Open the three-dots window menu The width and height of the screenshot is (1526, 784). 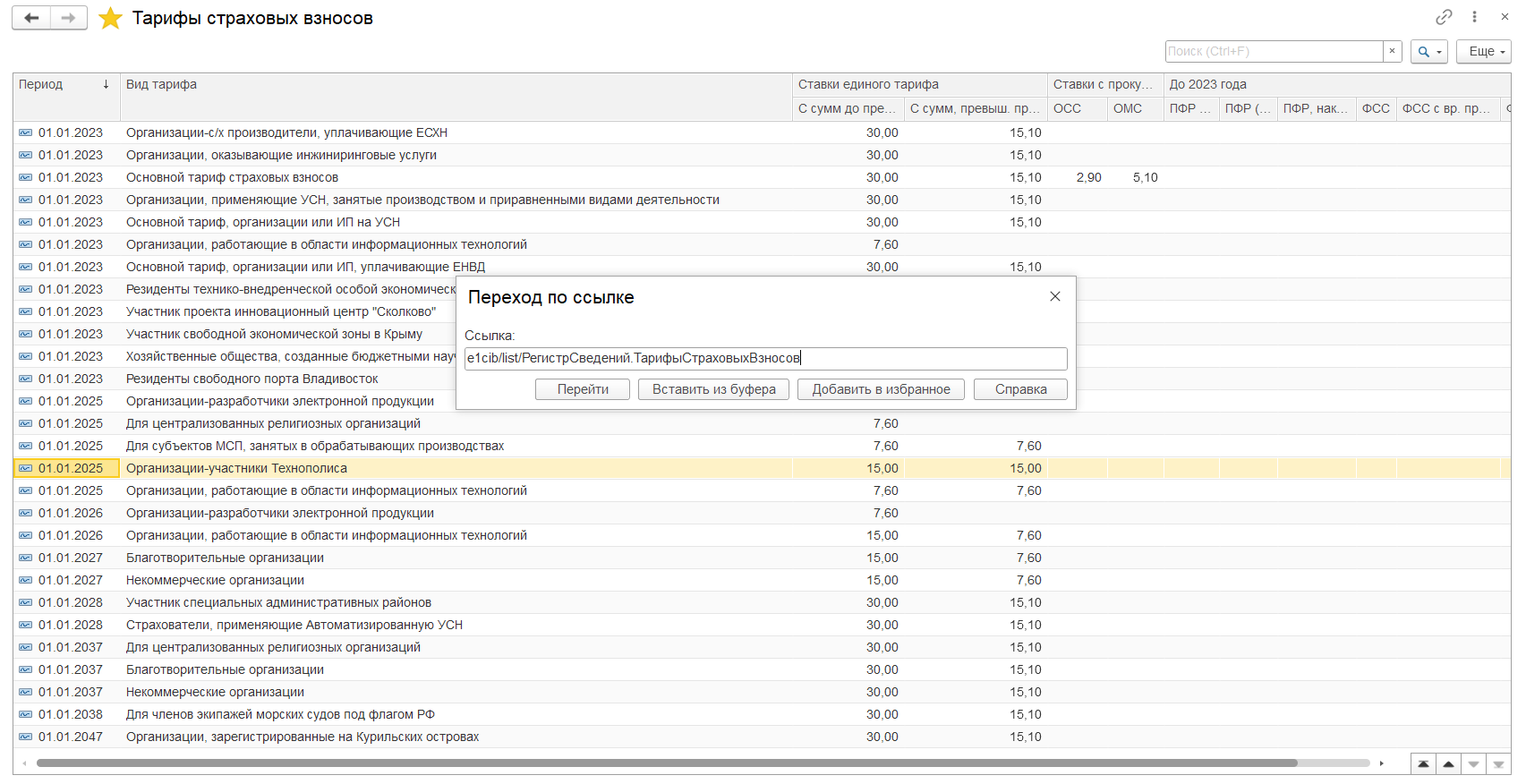(1474, 17)
